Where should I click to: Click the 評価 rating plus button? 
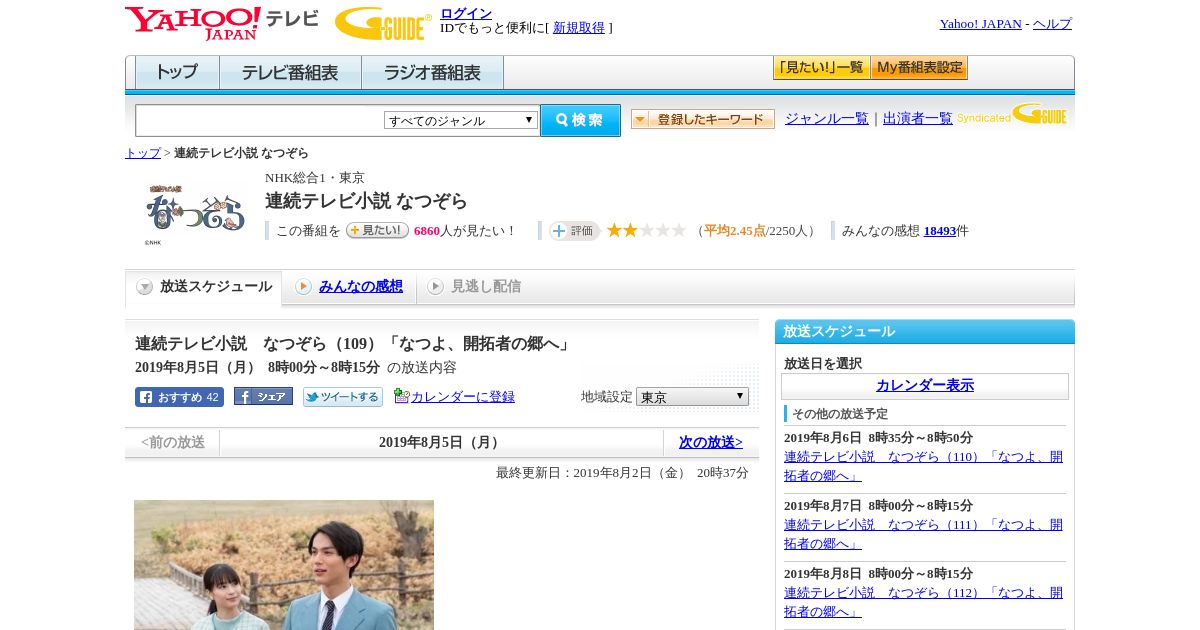pyautogui.click(x=574, y=231)
